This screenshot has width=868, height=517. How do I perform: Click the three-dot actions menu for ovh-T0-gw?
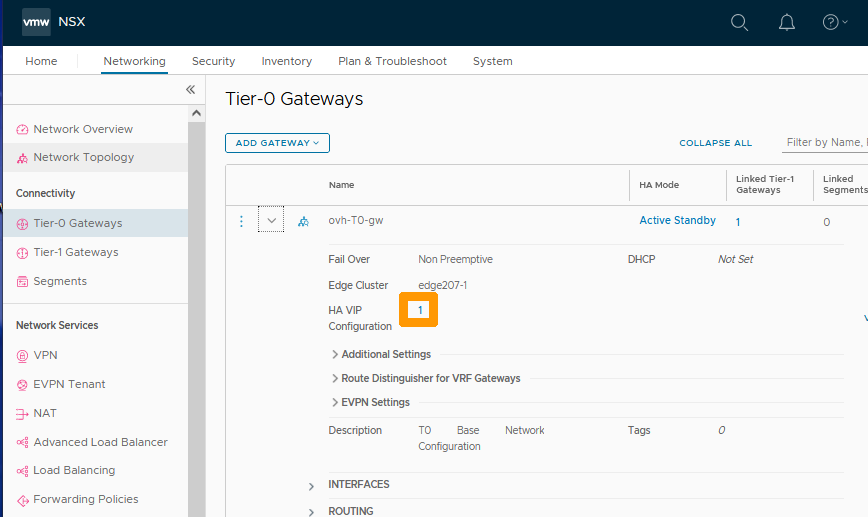pos(241,221)
